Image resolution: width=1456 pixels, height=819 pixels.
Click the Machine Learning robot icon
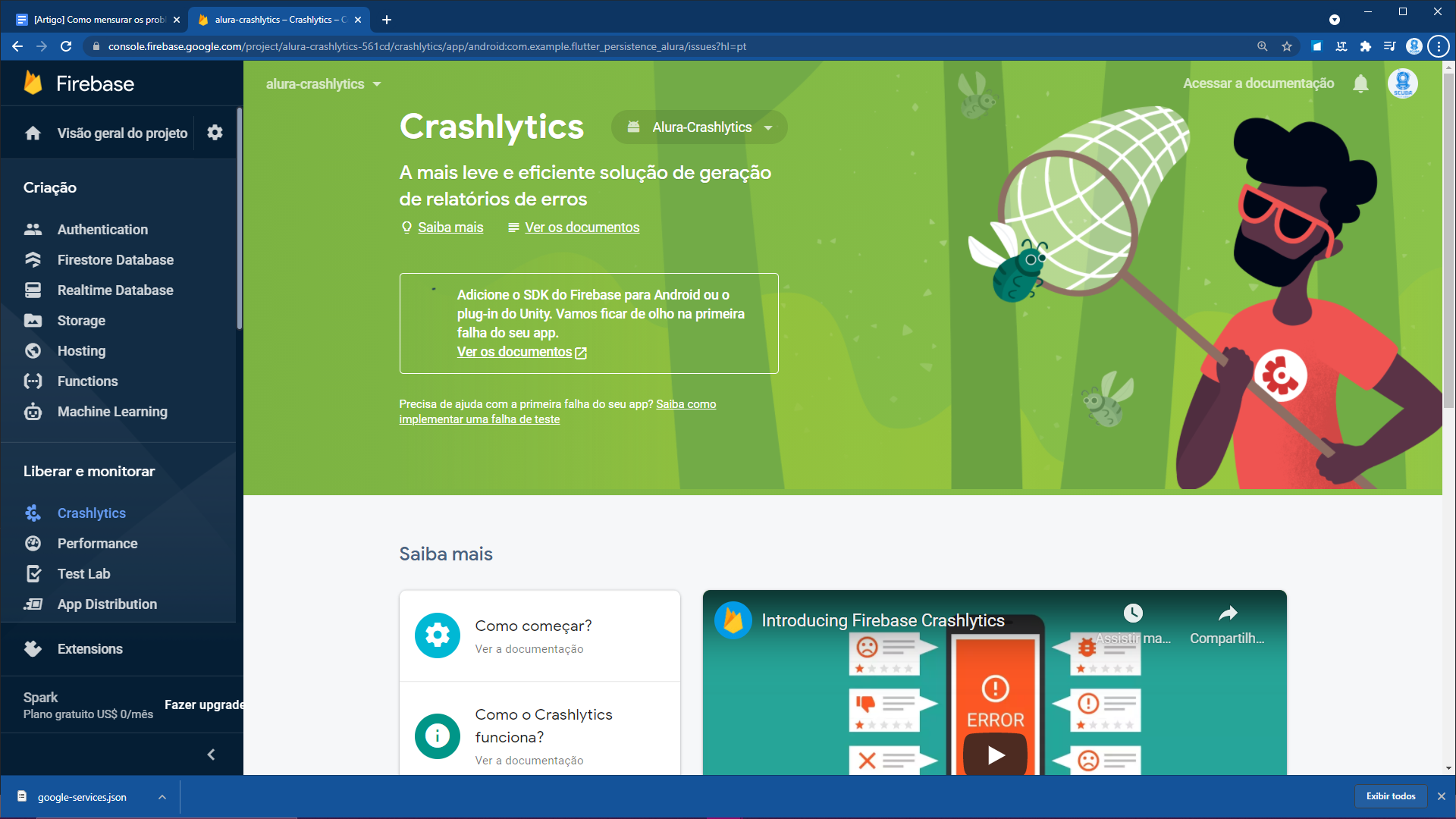tap(33, 411)
